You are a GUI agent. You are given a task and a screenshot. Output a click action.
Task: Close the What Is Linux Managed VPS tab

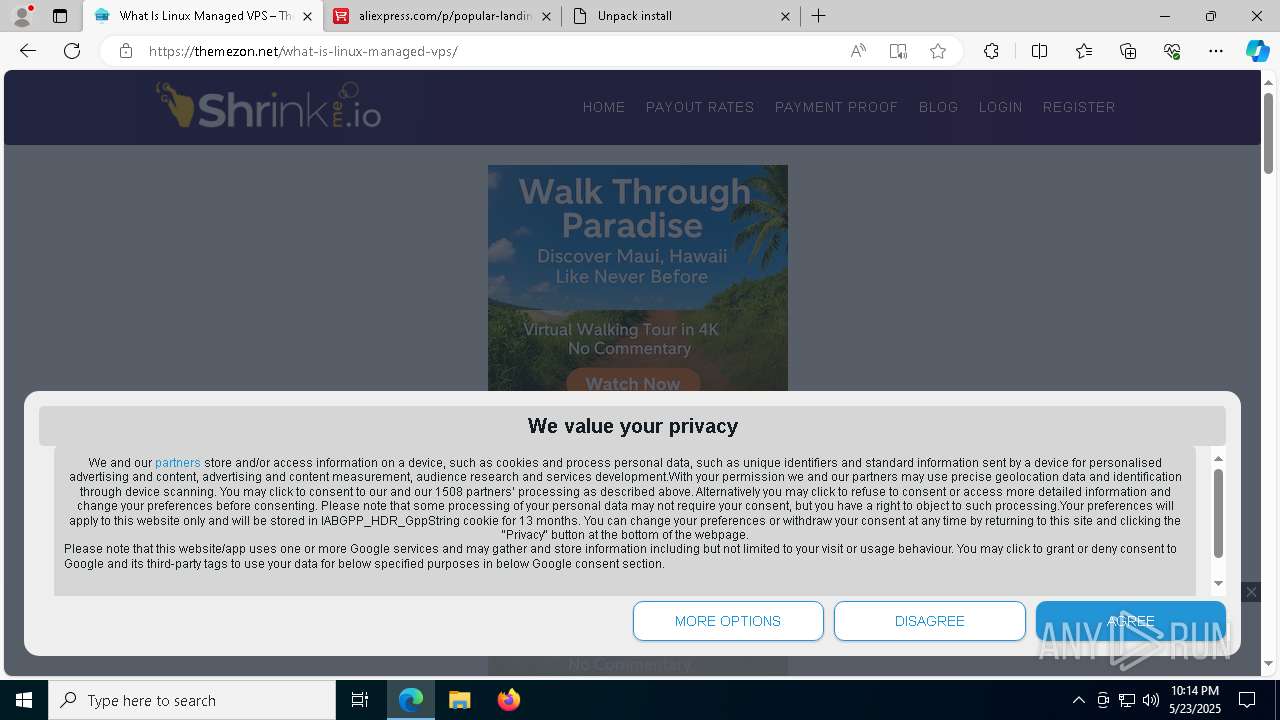point(307,16)
